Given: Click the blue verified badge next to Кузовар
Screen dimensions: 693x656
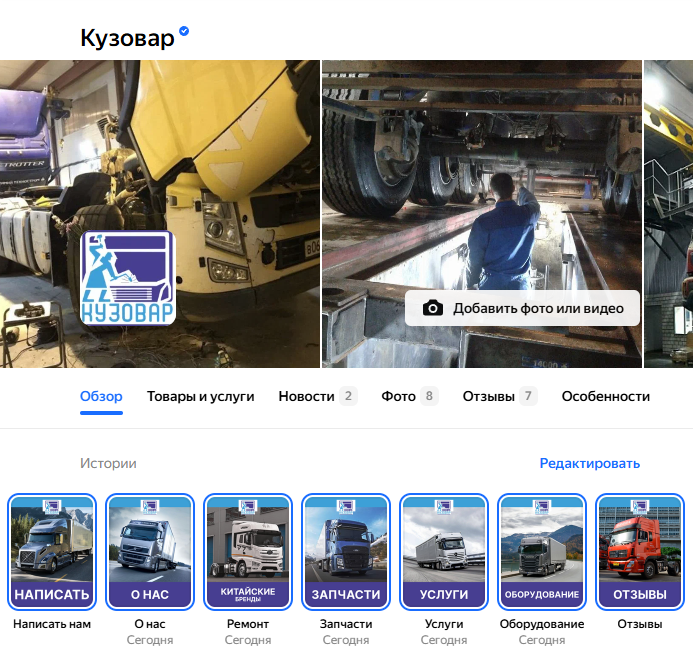Looking at the screenshot, I should point(184,31).
